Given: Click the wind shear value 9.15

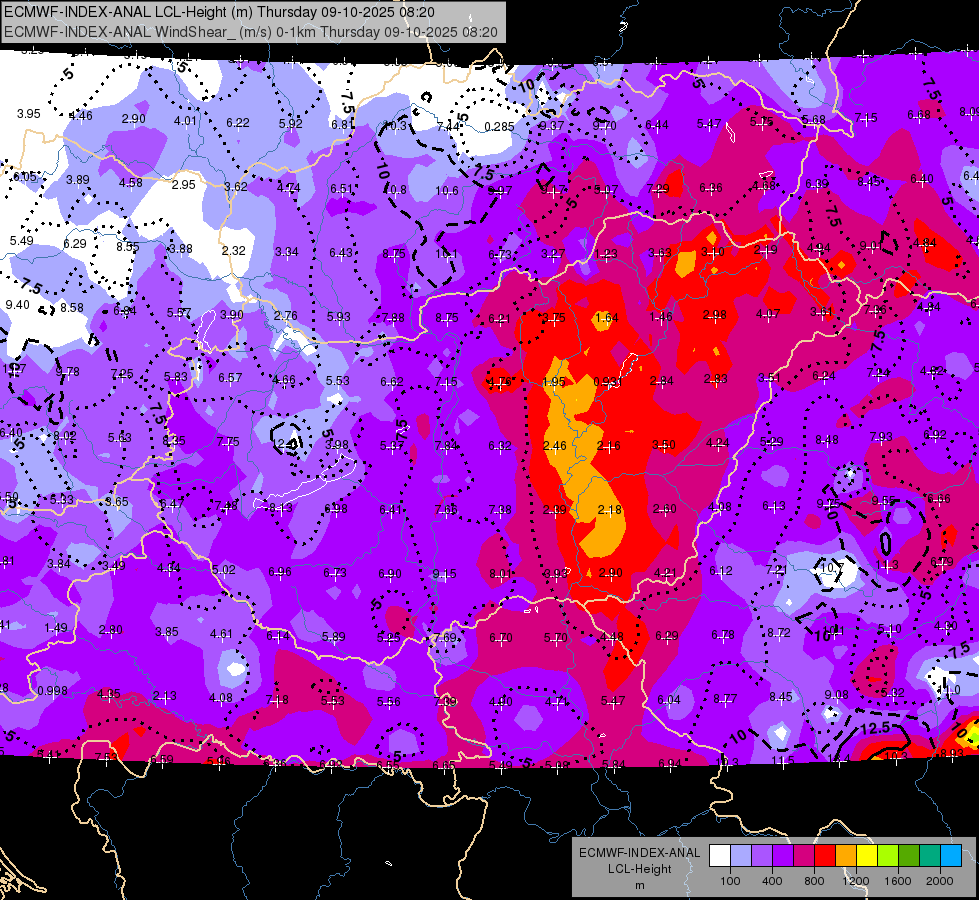Looking at the screenshot, I should tap(445, 573).
